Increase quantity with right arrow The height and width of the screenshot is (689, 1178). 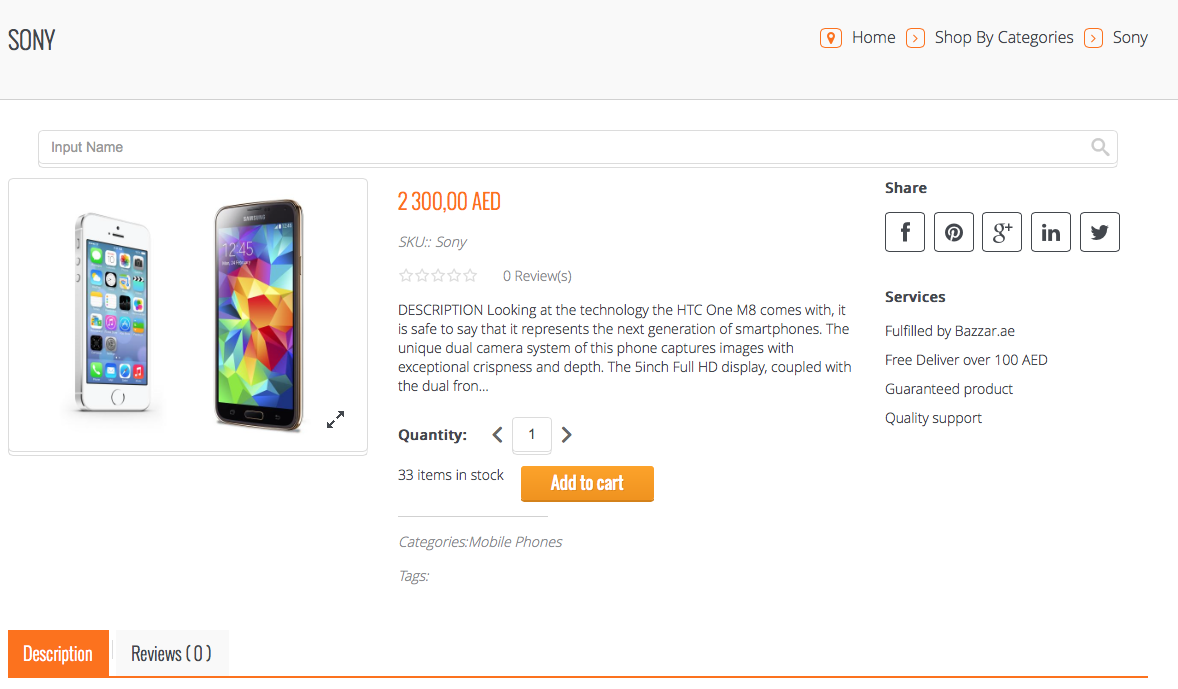567,435
